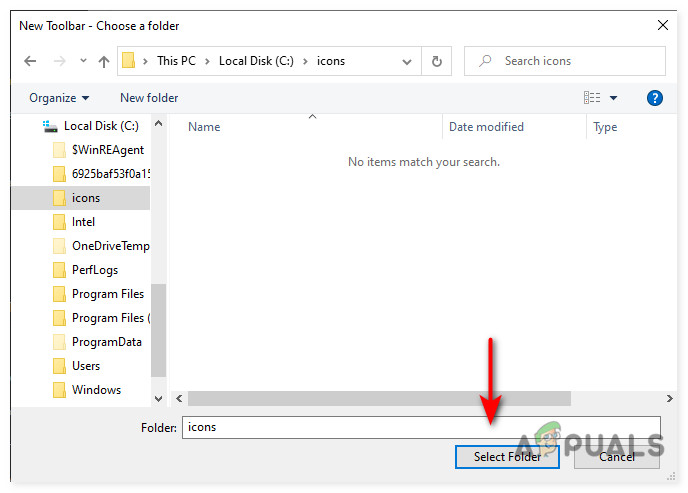
Task: Expand the view options dropdown arrow
Action: tap(613, 98)
